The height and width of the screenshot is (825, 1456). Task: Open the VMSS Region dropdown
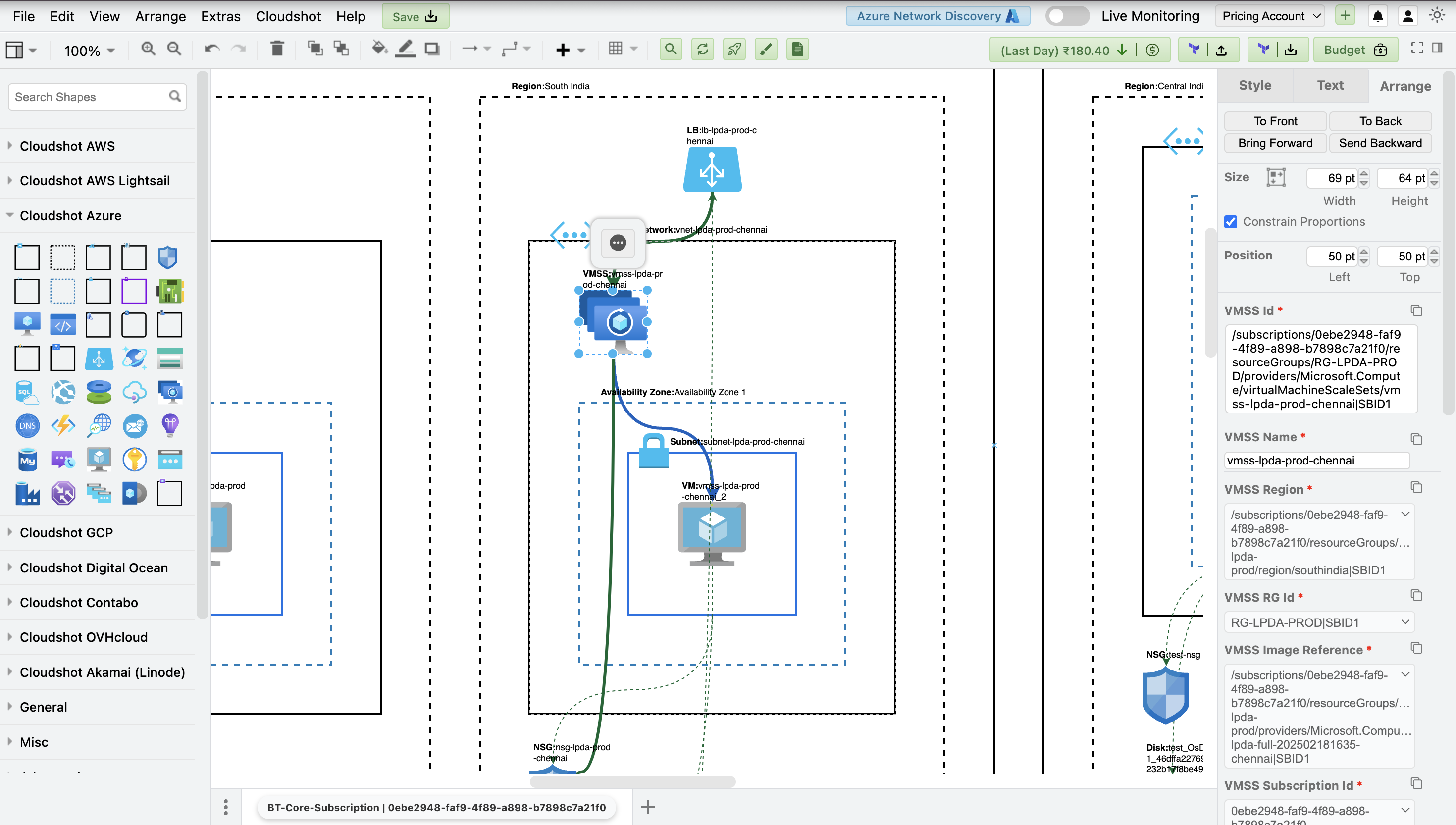pyautogui.click(x=1319, y=542)
